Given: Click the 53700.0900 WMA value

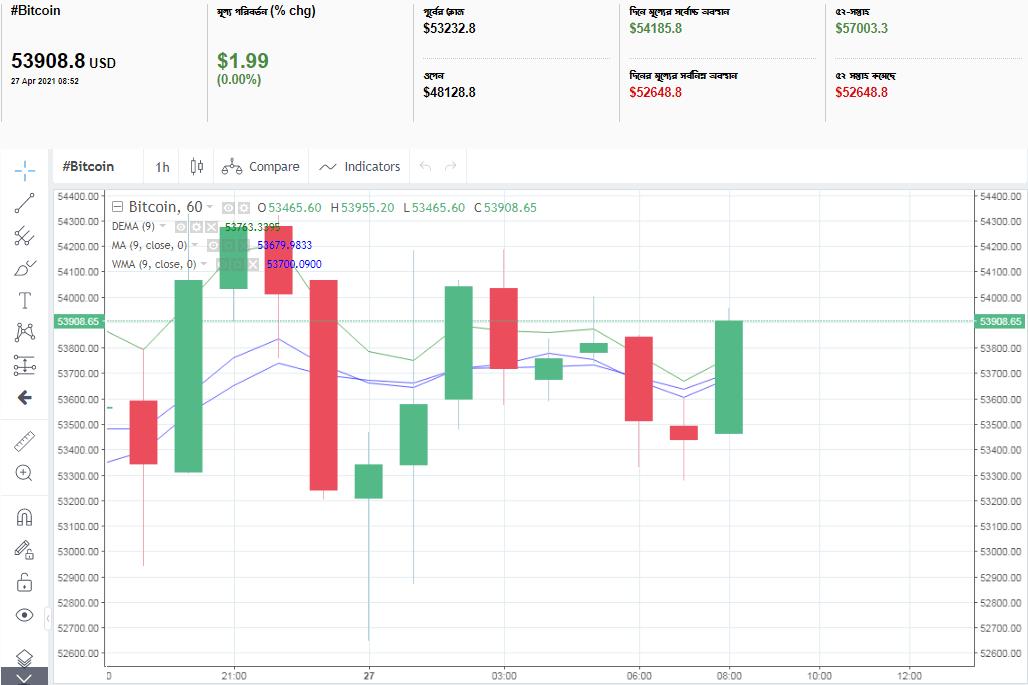Looking at the screenshot, I should tap(294, 264).
